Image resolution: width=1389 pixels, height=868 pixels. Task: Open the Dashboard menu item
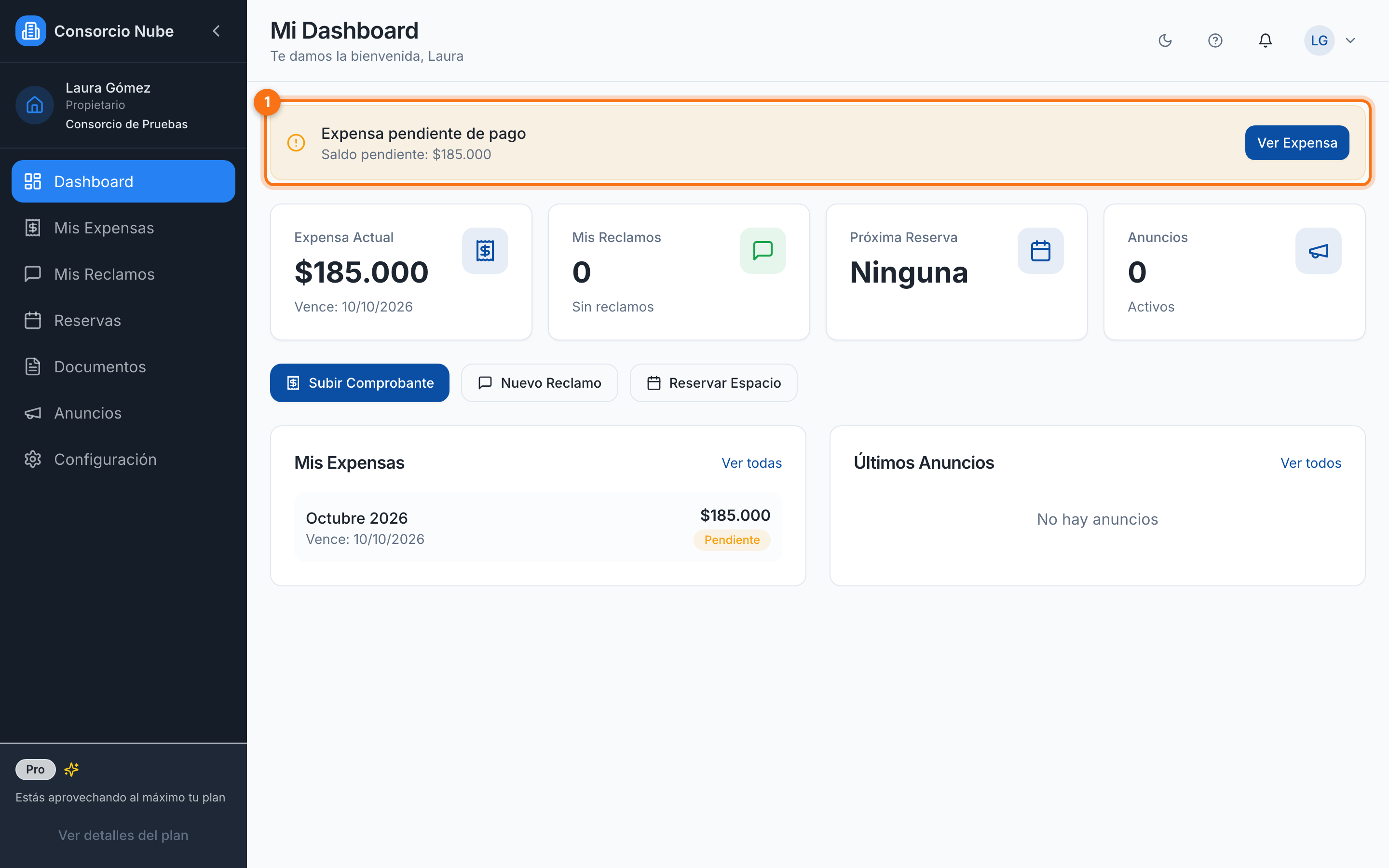(x=123, y=181)
